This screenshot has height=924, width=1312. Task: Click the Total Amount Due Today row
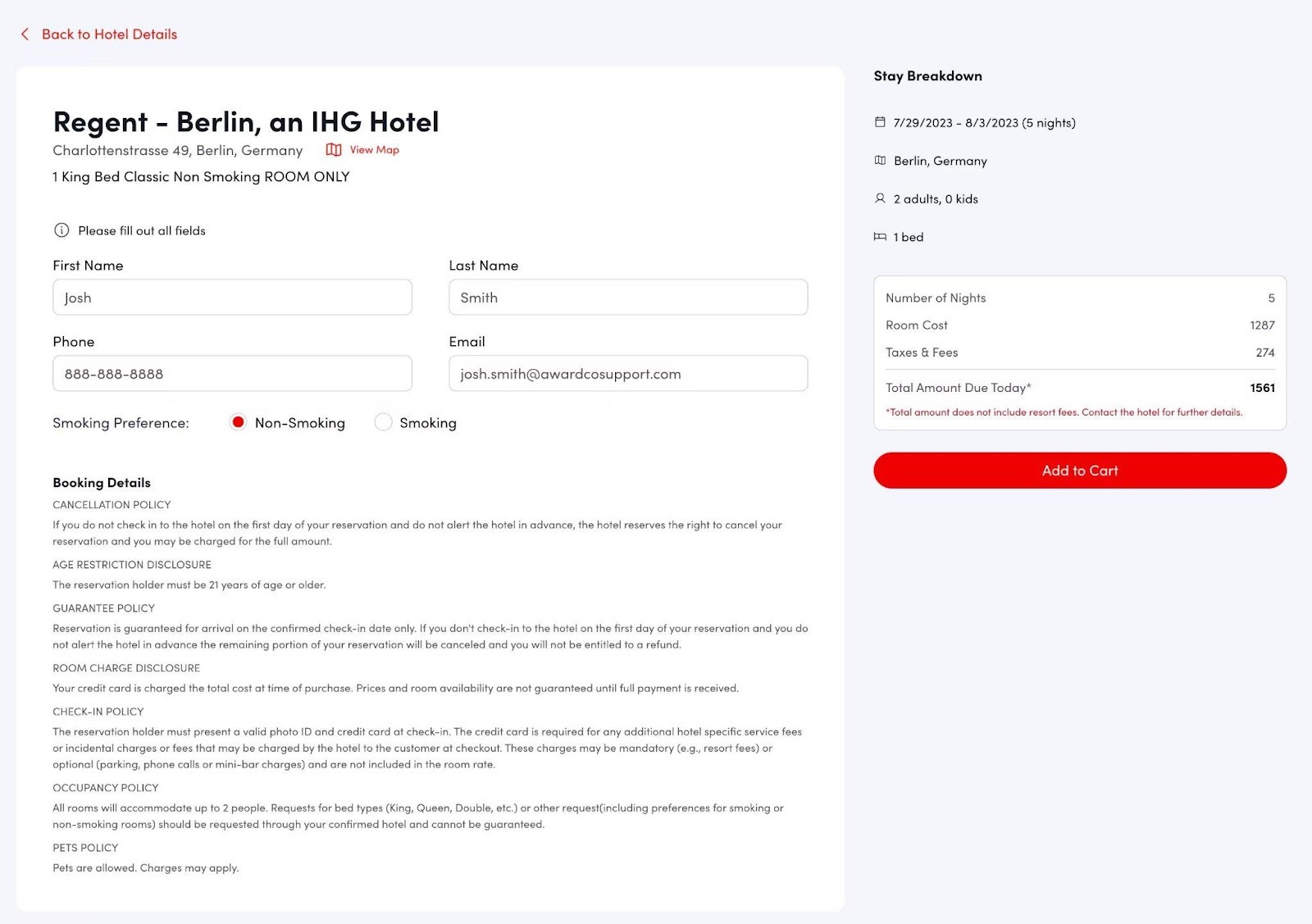[1079, 388]
